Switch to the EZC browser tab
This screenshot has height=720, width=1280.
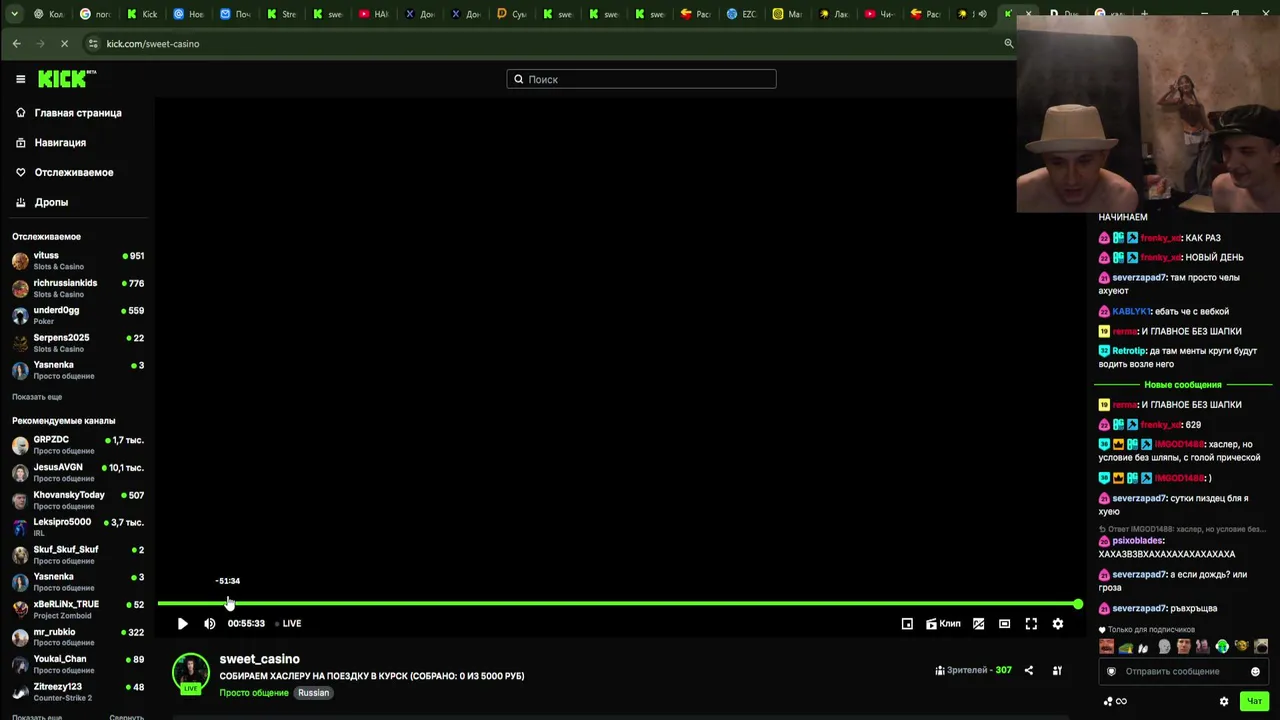(741, 14)
